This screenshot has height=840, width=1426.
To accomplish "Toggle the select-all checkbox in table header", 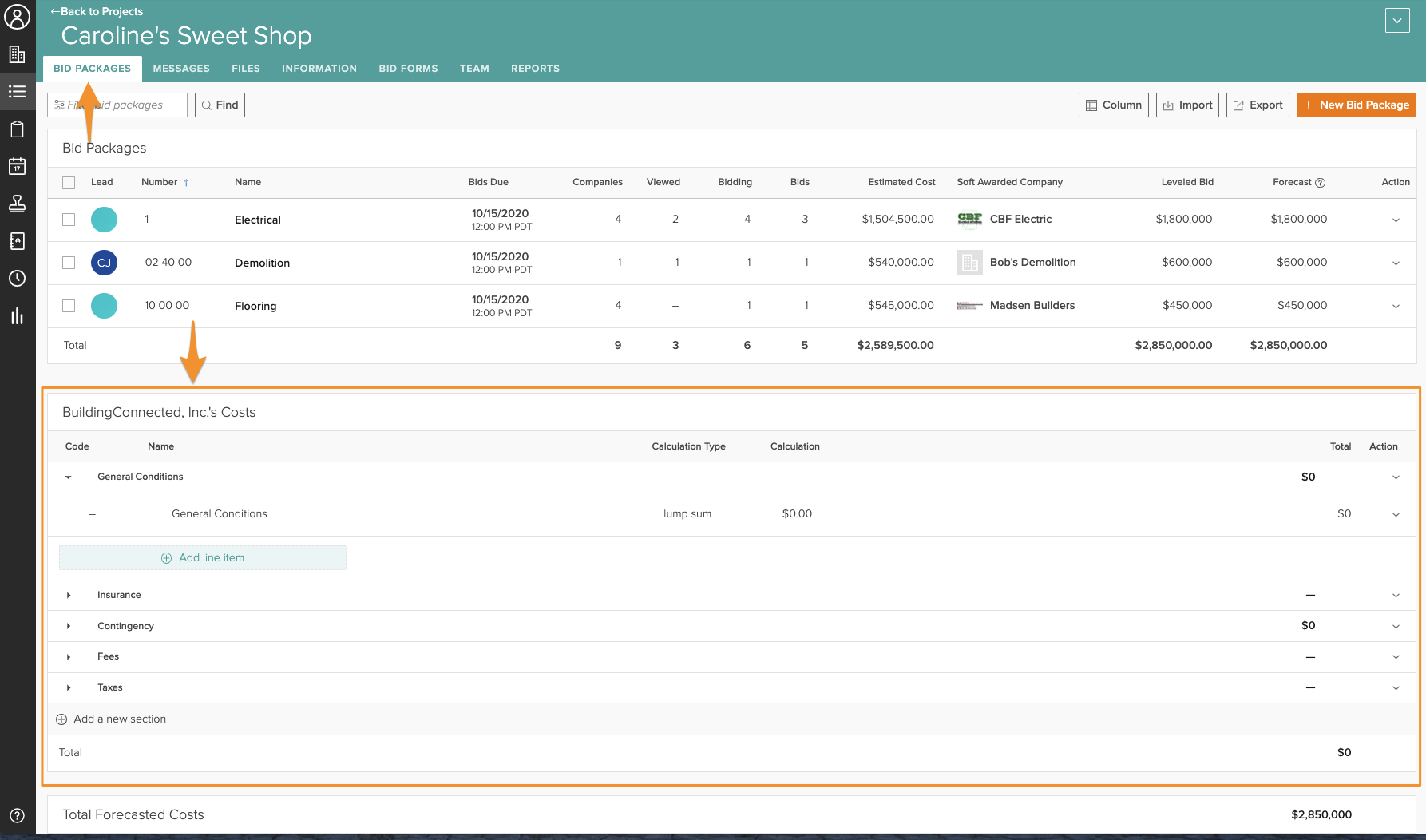I will [x=69, y=183].
